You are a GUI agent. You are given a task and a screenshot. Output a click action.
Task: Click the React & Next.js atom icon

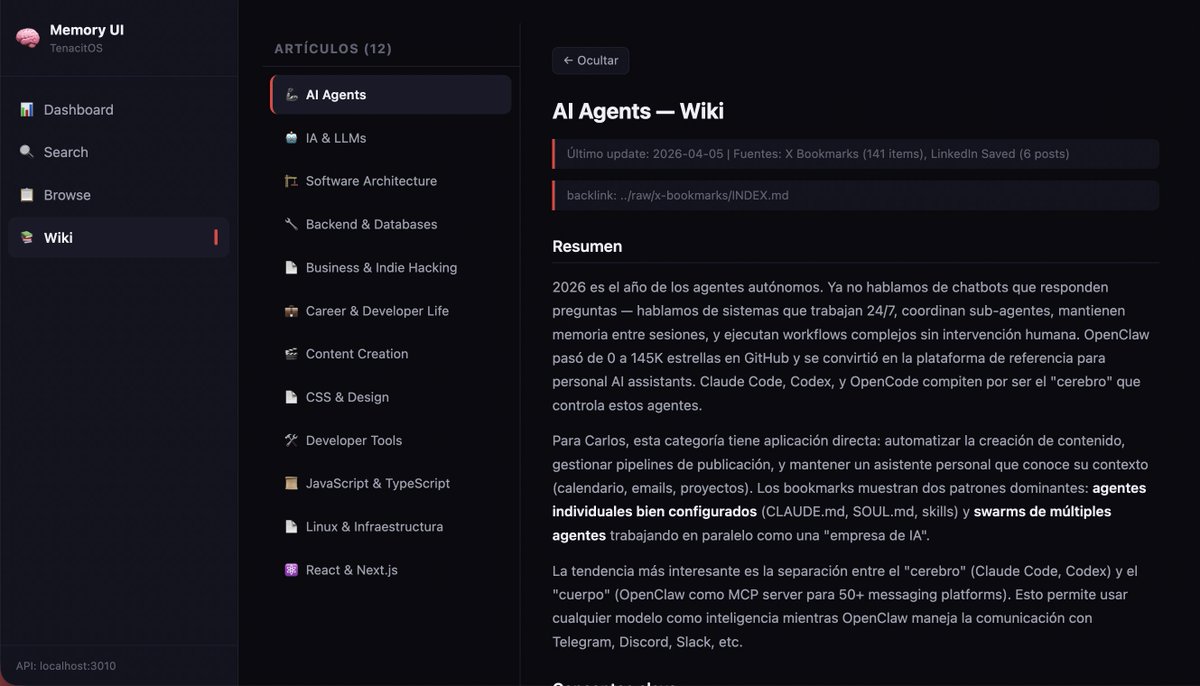click(291, 570)
